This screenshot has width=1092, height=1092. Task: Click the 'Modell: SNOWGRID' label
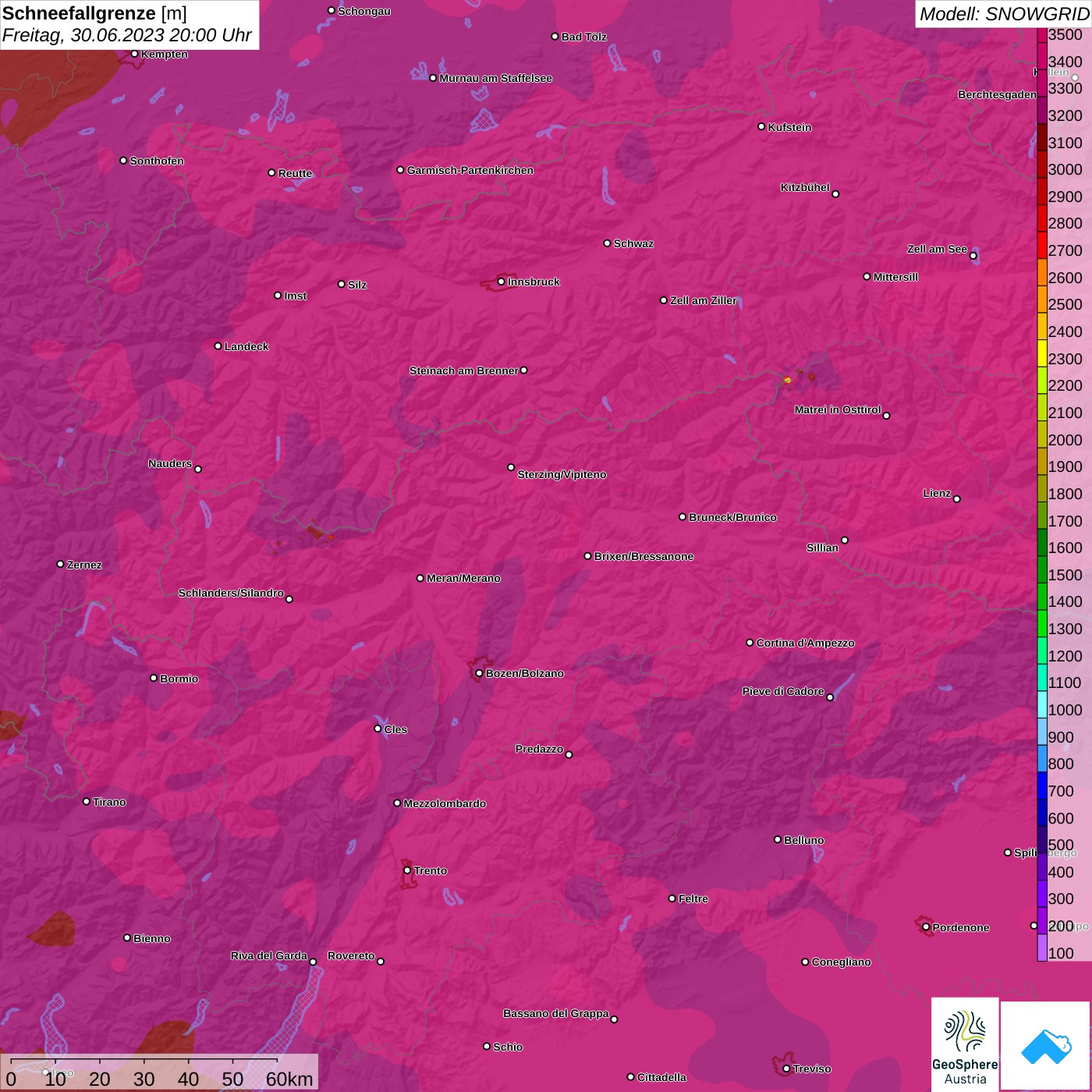click(1004, 13)
